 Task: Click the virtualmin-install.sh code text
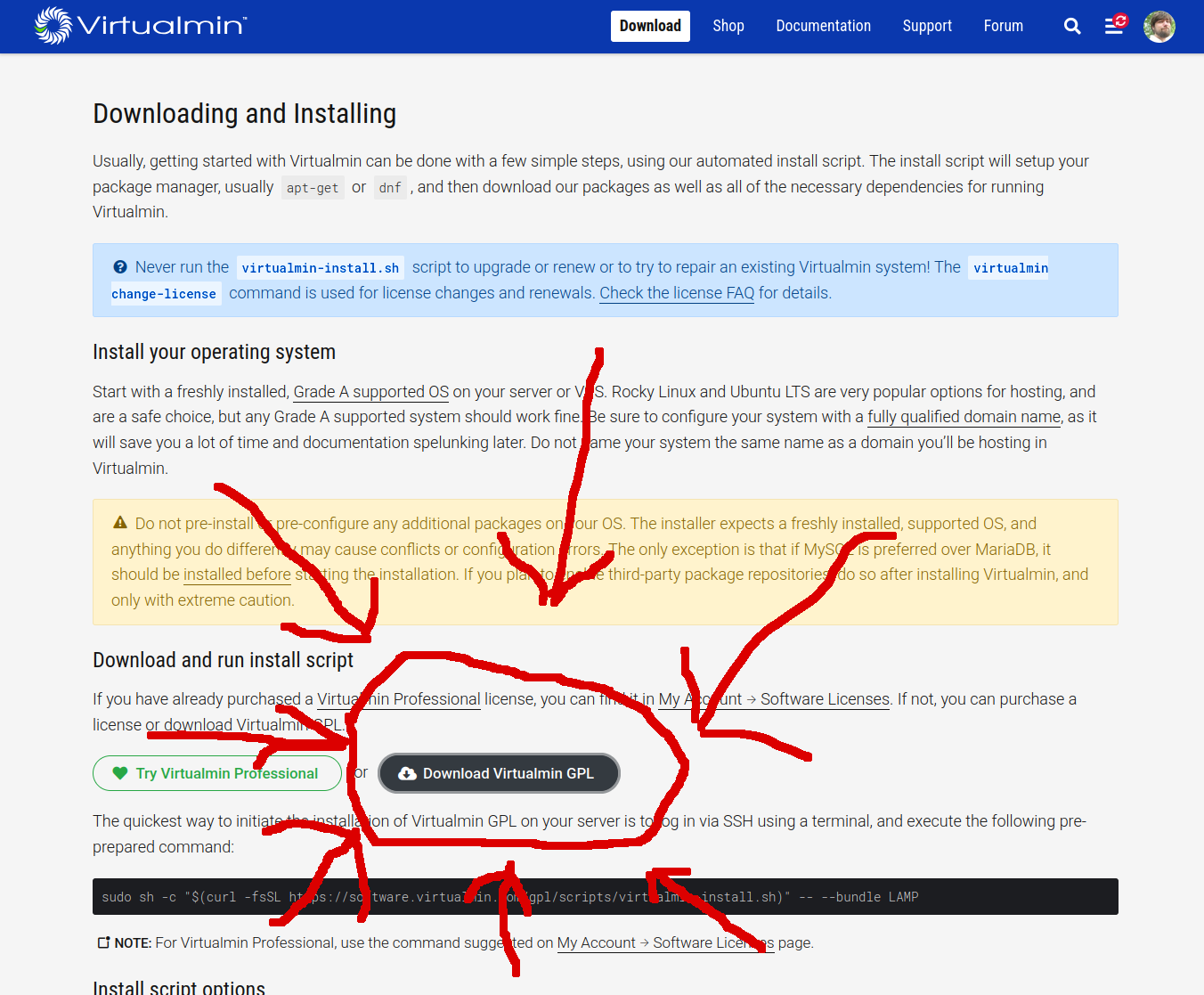(321, 268)
